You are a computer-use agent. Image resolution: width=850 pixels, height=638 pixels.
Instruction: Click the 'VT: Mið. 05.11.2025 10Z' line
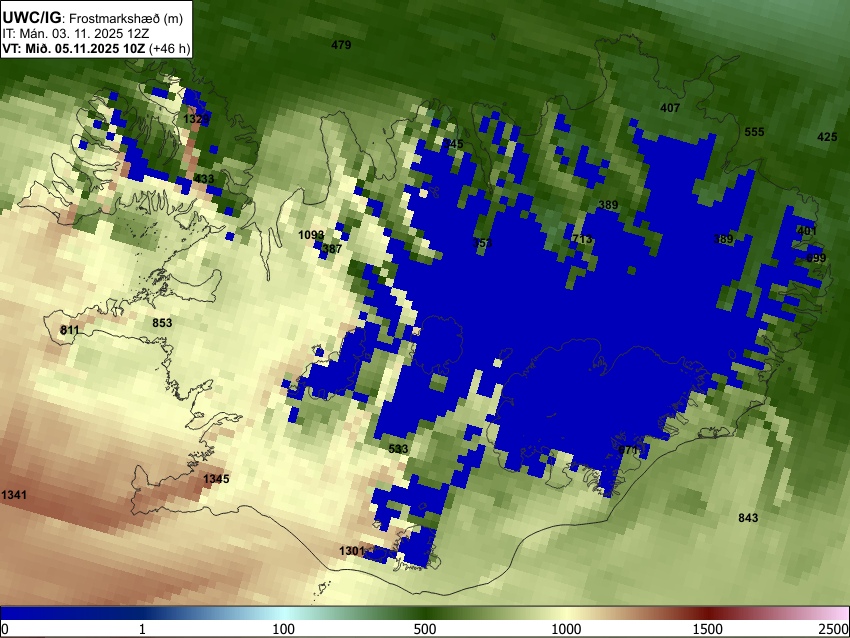(x=74, y=49)
